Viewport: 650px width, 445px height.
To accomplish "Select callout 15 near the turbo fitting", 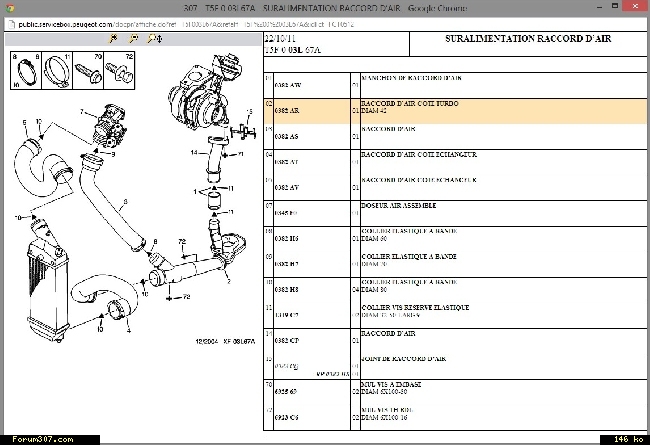I will 249,112.
